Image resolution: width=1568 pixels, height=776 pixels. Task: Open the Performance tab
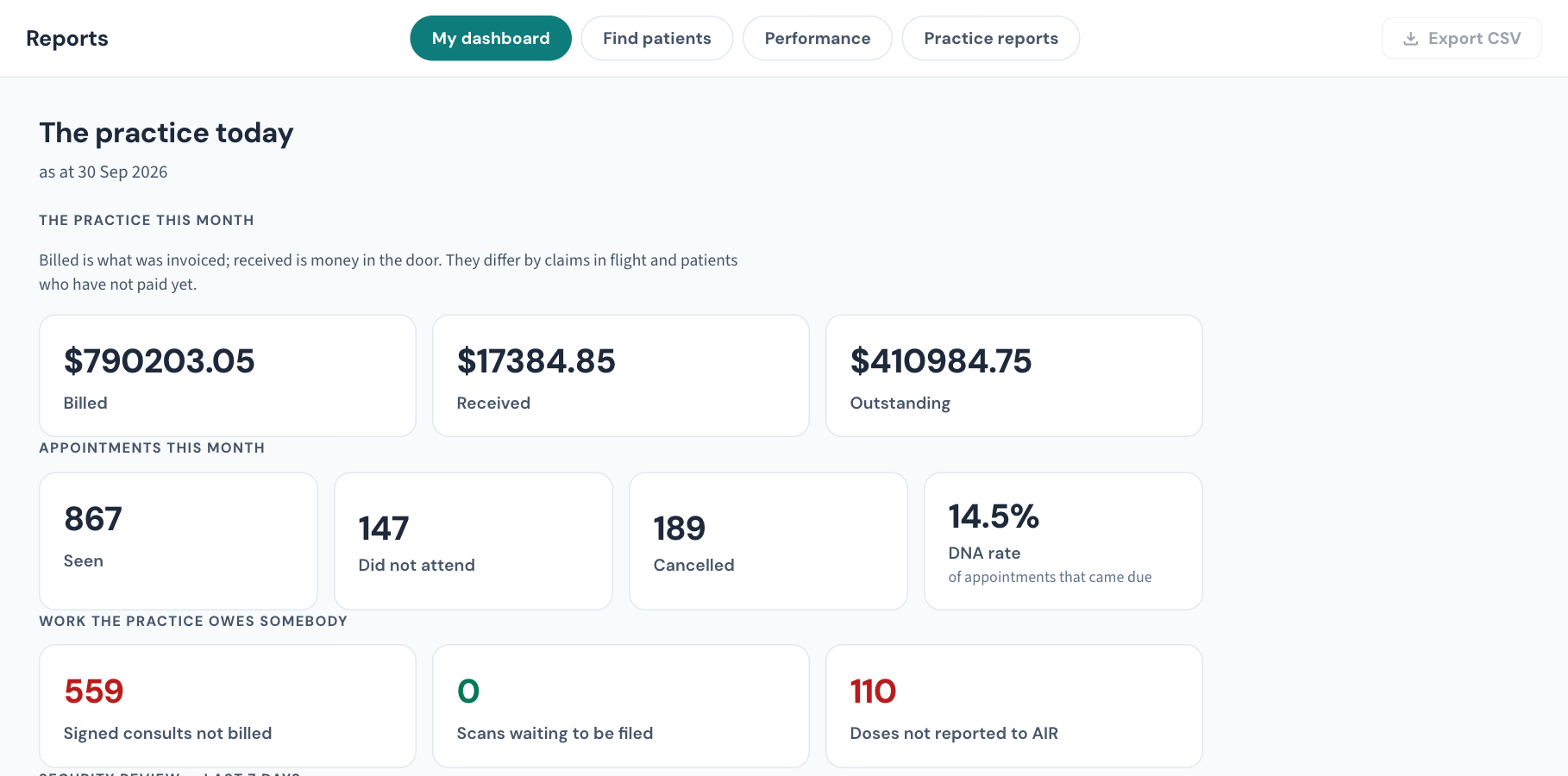(818, 38)
